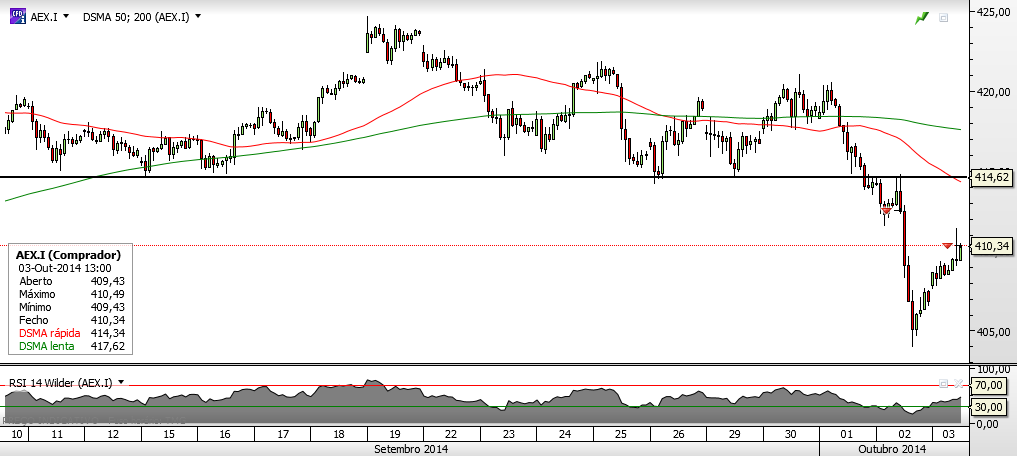Click the DSMA rápida 414,34 row
Viewport: 1017px width, 456px height.
click(x=71, y=333)
